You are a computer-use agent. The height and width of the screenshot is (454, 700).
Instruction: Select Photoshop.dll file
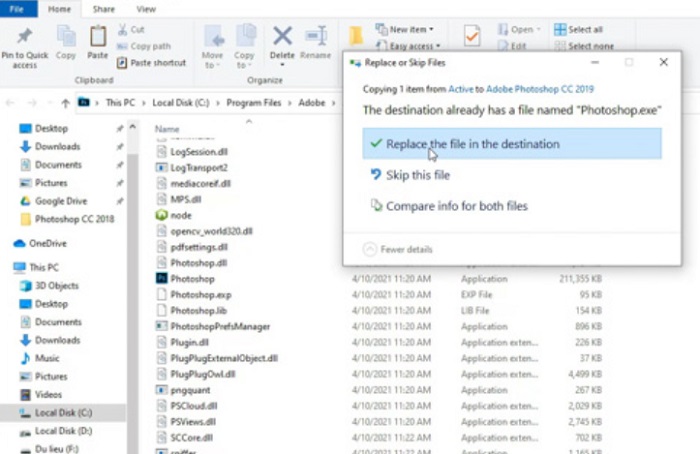pos(199,263)
